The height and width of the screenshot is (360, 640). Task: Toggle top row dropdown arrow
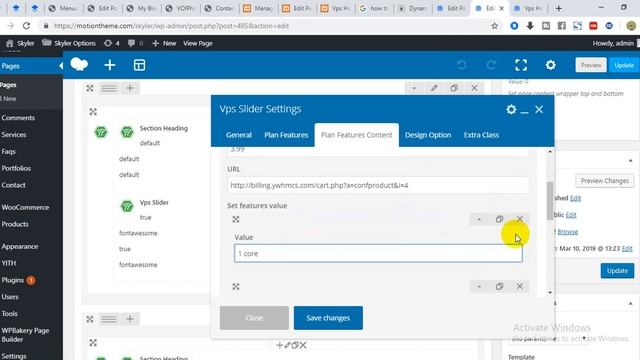pyautogui.click(x=414, y=88)
